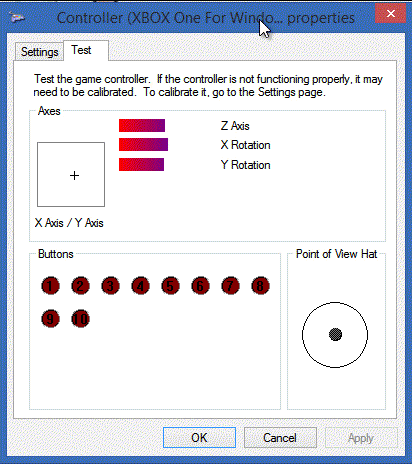412x464 pixels.
Task: Click button indicator 7
Action: pos(230,286)
